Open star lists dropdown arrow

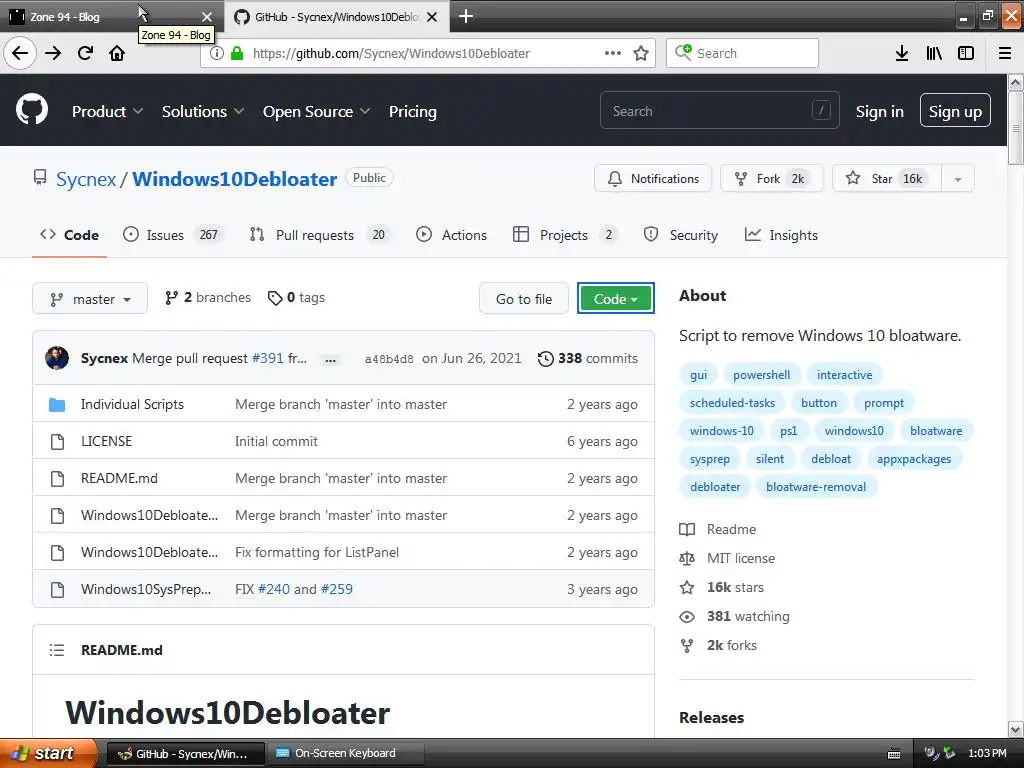[957, 179]
